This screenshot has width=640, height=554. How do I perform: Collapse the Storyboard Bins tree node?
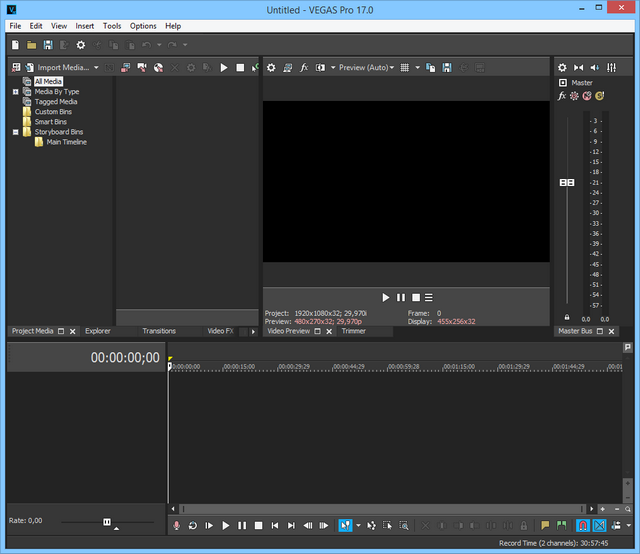click(x=16, y=132)
